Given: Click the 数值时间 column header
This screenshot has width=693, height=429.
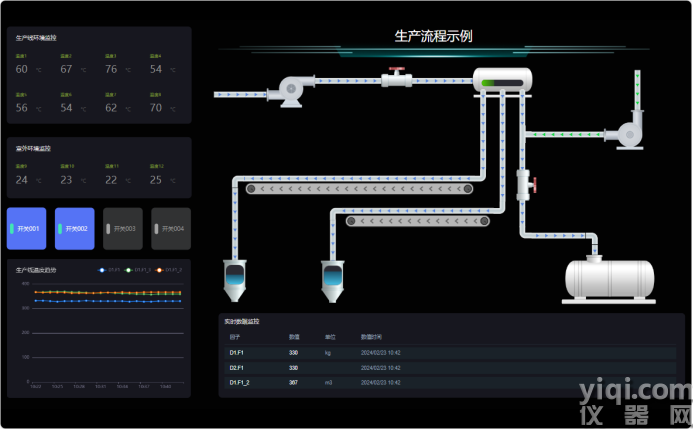Looking at the screenshot, I should click(371, 337).
